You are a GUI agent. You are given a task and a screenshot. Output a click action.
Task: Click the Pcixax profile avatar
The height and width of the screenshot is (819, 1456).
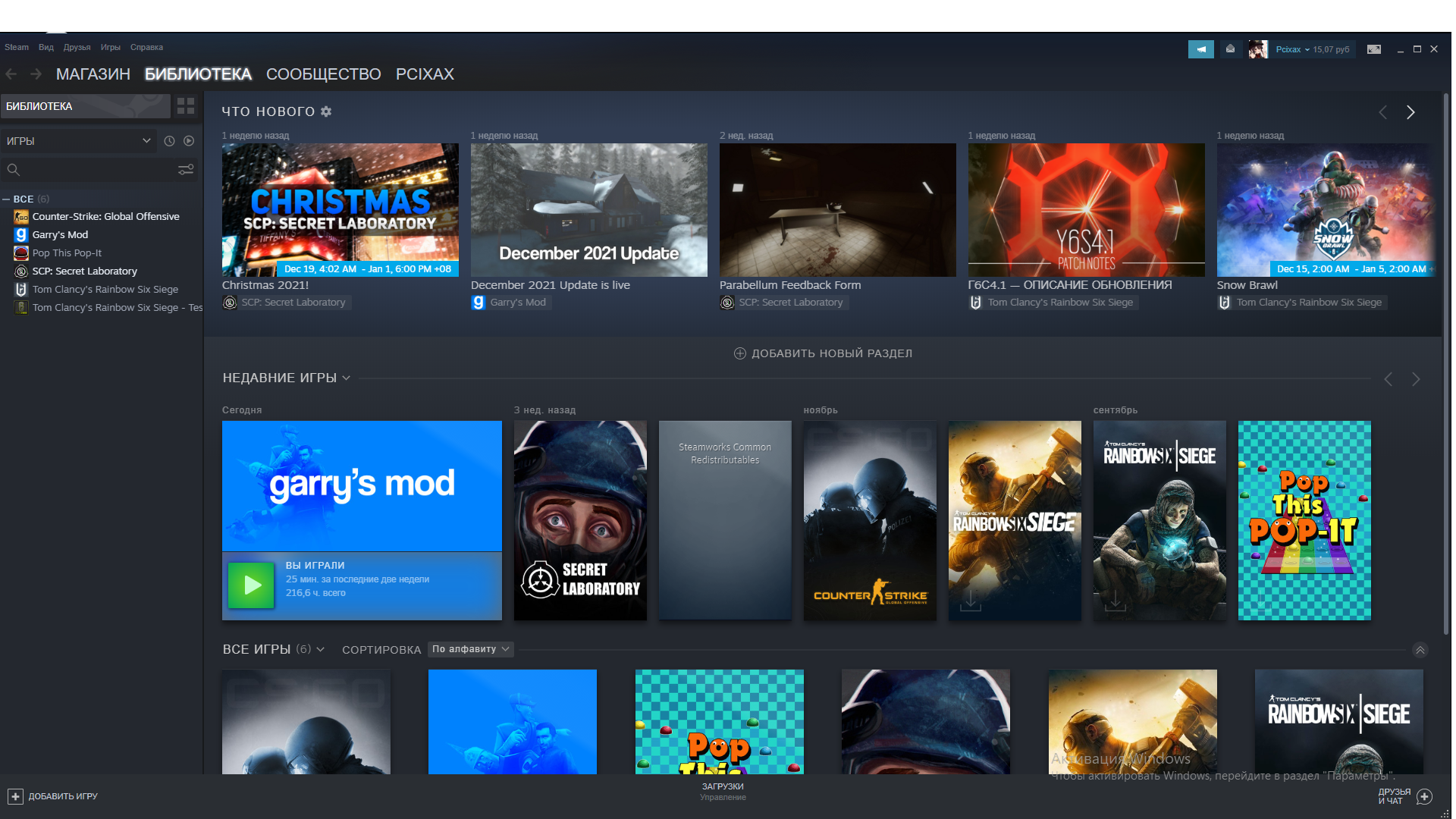1258,49
